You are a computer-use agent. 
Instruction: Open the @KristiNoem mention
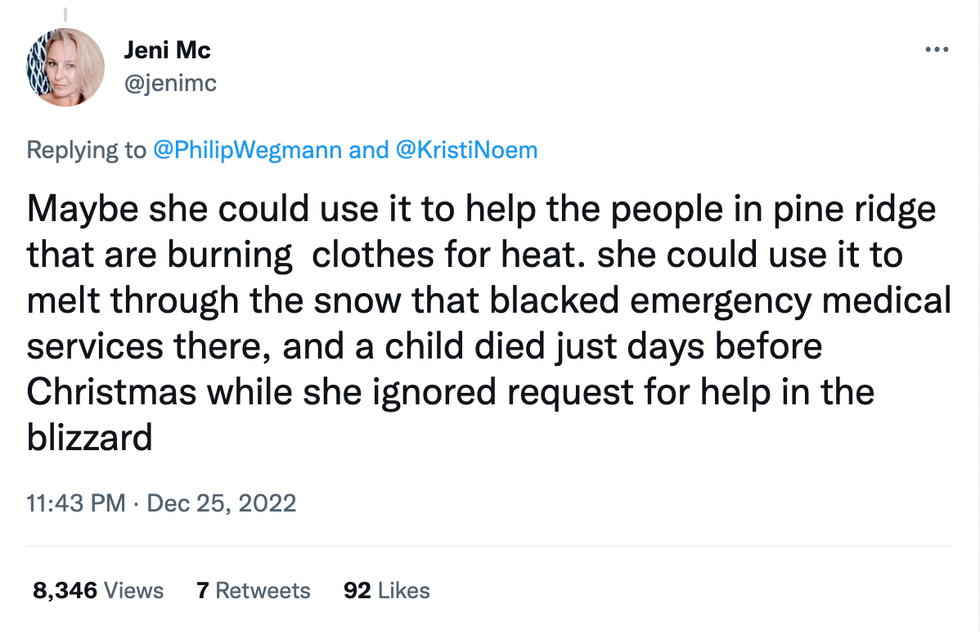(467, 150)
